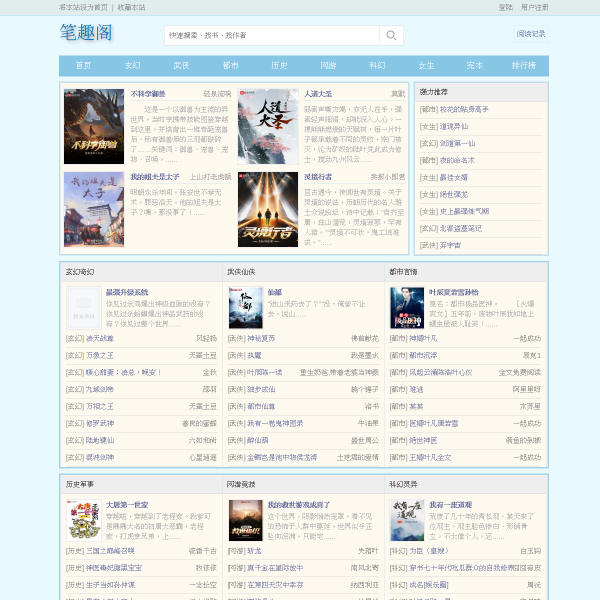Open 网游 category in navigation bar
The image size is (600, 600).
click(328, 65)
